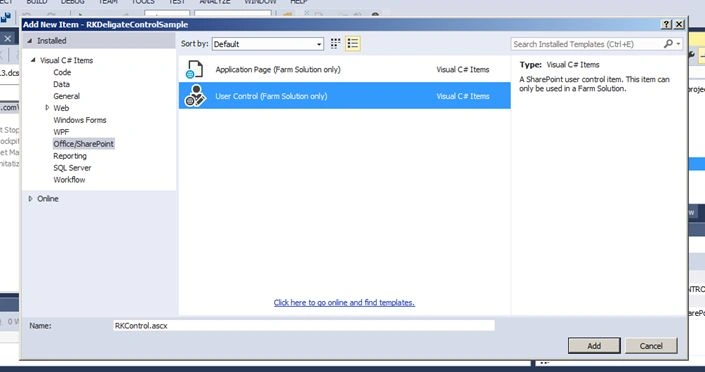Click User Control (Farm Solution only) text
Screen dimensions: 705x372
271,96
